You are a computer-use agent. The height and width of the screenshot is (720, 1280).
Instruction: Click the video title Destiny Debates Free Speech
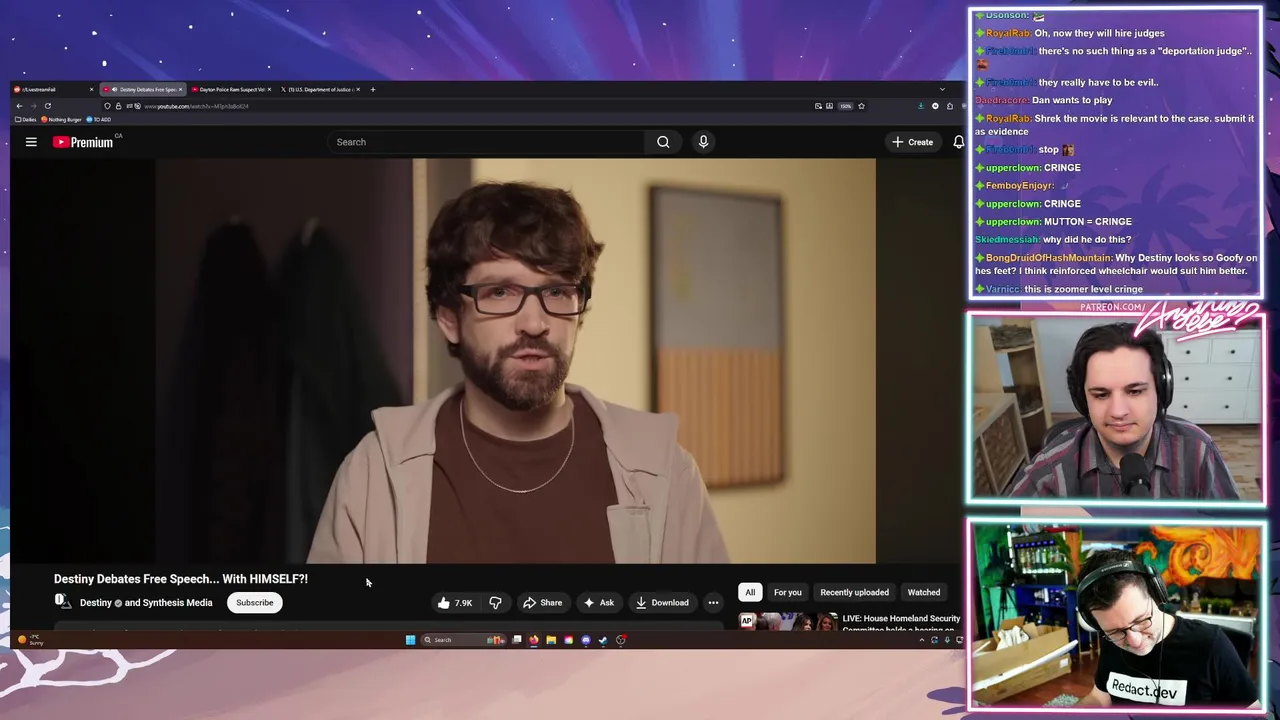pyautogui.click(x=181, y=579)
